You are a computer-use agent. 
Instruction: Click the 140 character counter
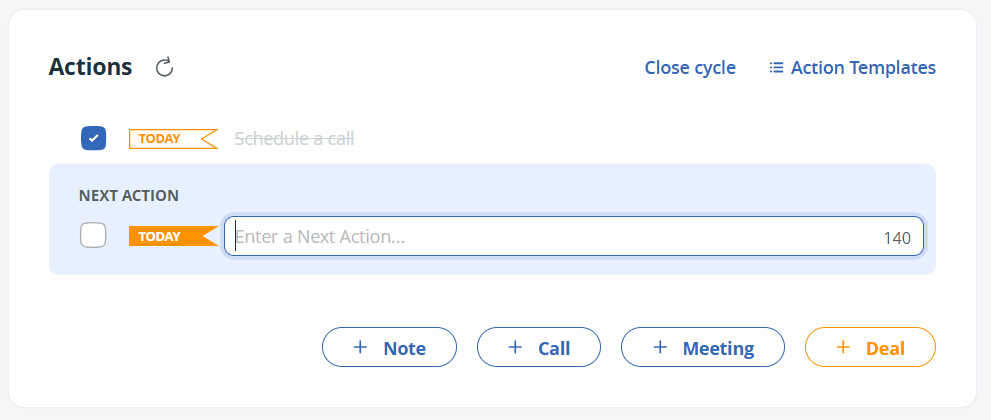(897, 238)
